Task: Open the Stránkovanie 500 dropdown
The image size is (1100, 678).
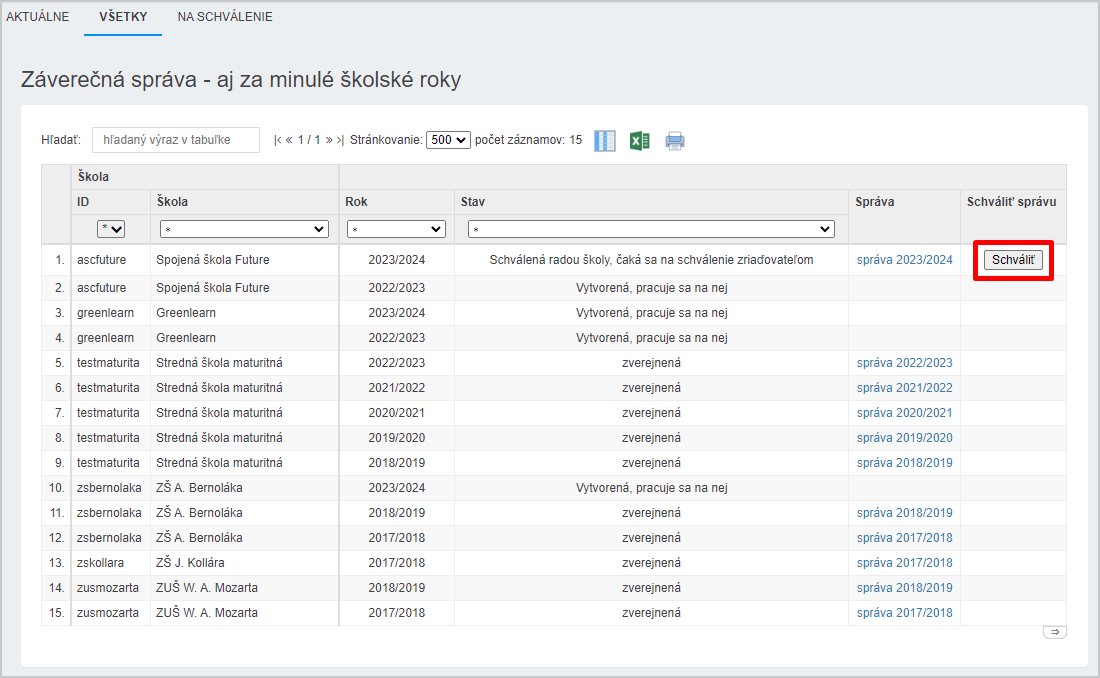Action: click(448, 140)
